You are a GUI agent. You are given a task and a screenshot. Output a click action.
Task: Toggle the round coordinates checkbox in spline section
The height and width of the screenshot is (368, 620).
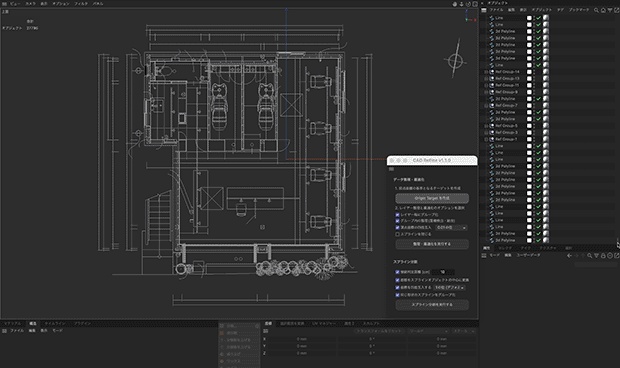tap(397, 287)
